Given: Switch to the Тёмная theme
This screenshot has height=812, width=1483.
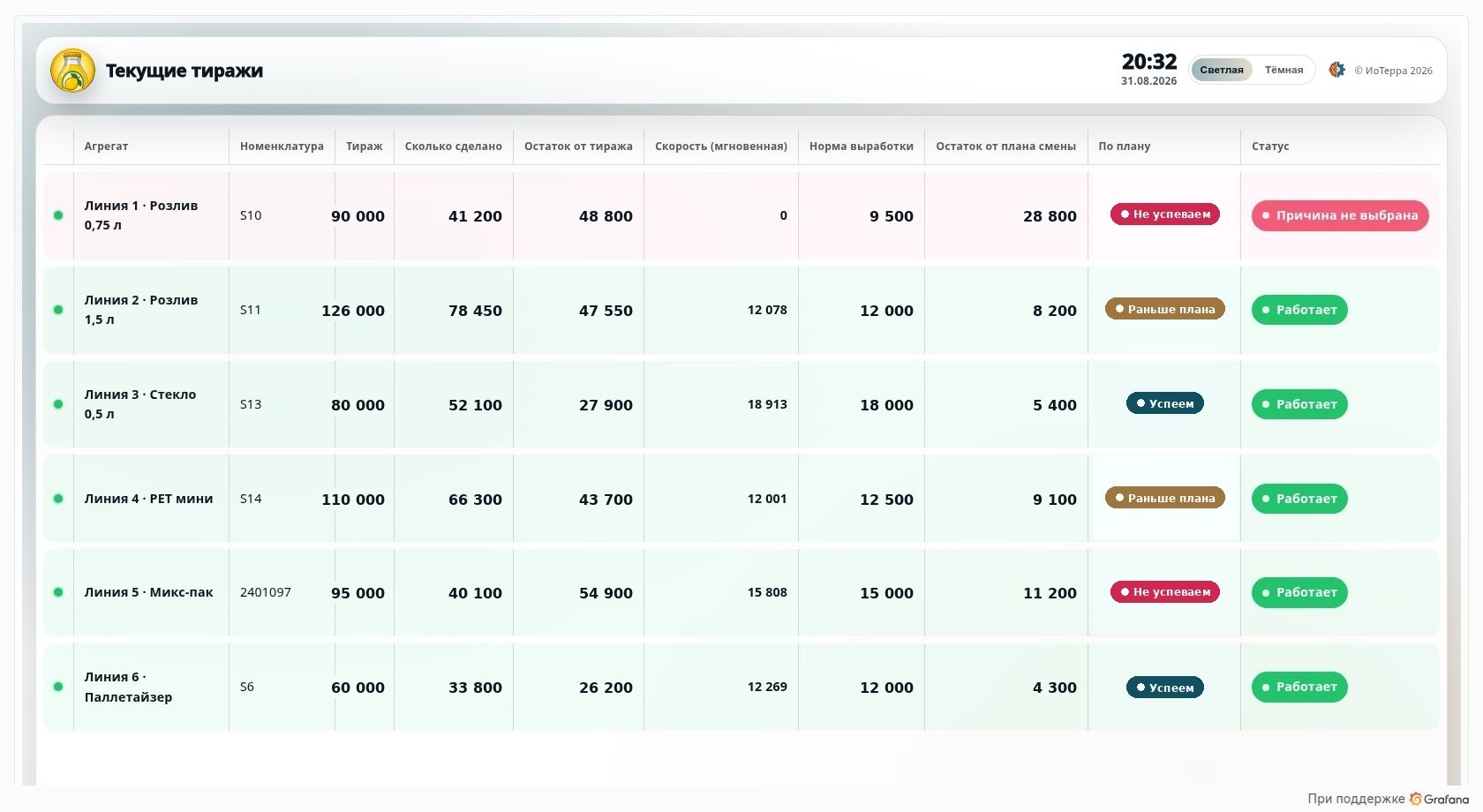Looking at the screenshot, I should tap(1284, 70).
